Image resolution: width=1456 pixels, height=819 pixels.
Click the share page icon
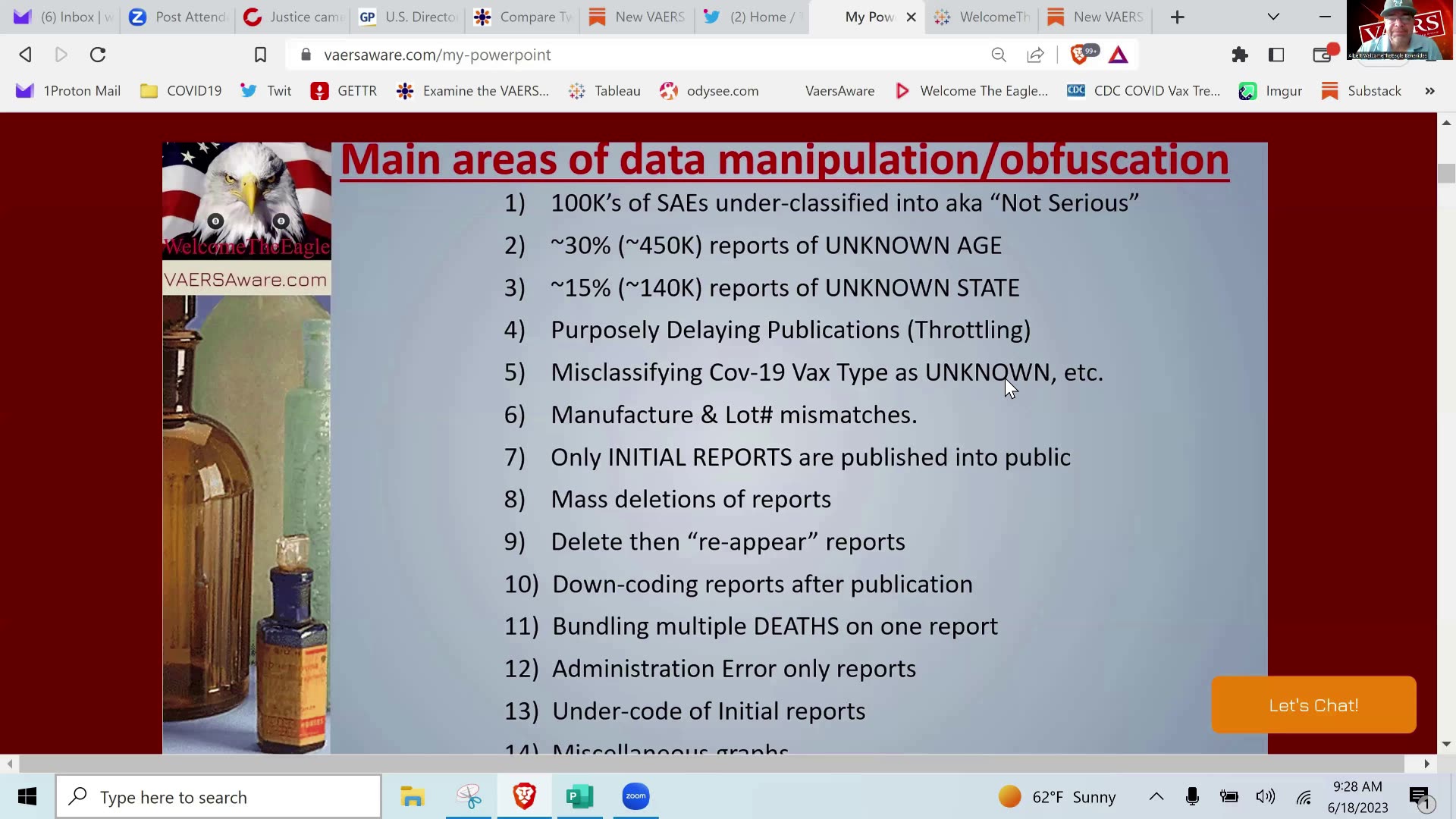pyautogui.click(x=1035, y=55)
